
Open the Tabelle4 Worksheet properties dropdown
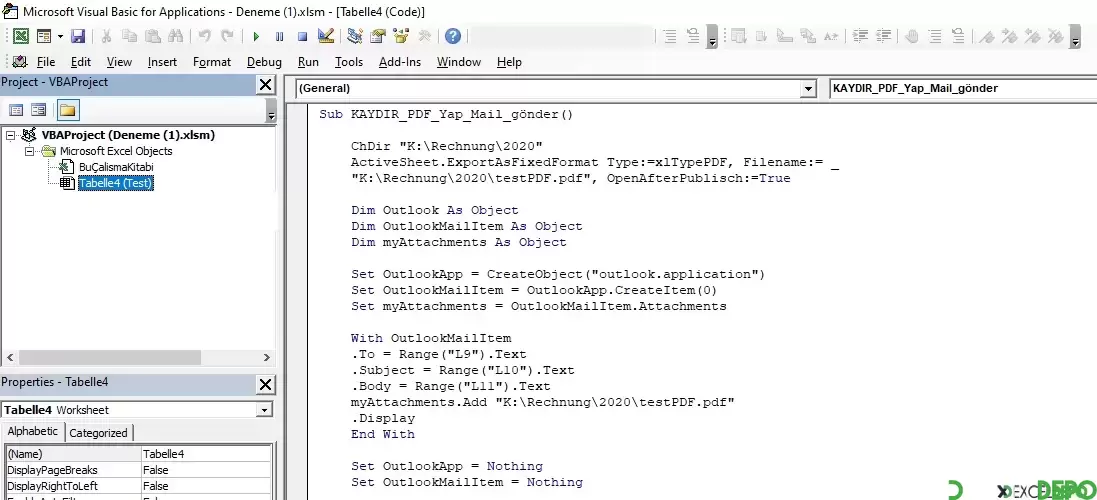pos(264,410)
